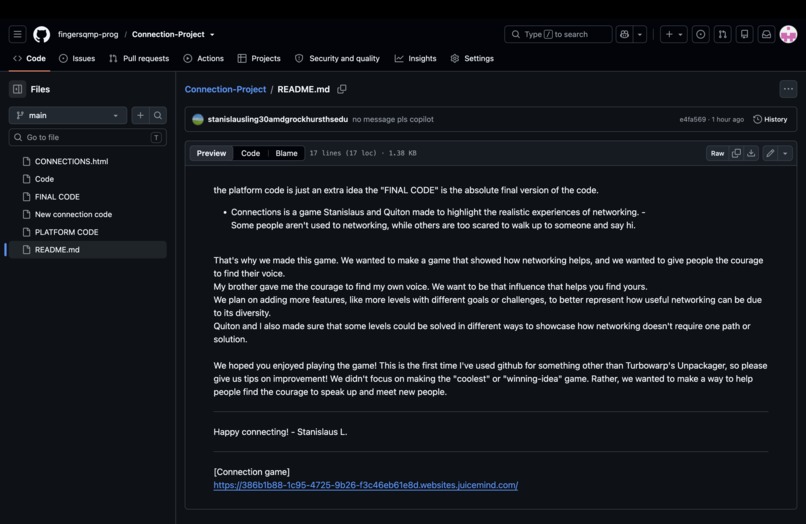Open Copilot chat icon in header

pyautogui.click(x=625, y=34)
